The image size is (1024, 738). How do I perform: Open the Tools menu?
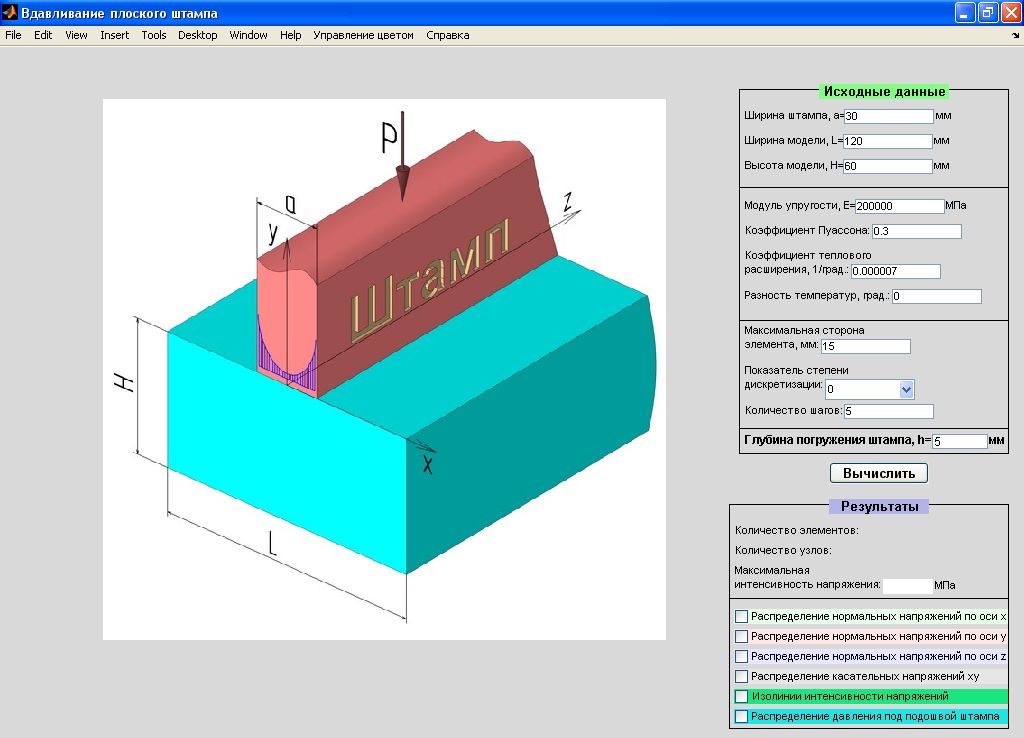click(154, 35)
